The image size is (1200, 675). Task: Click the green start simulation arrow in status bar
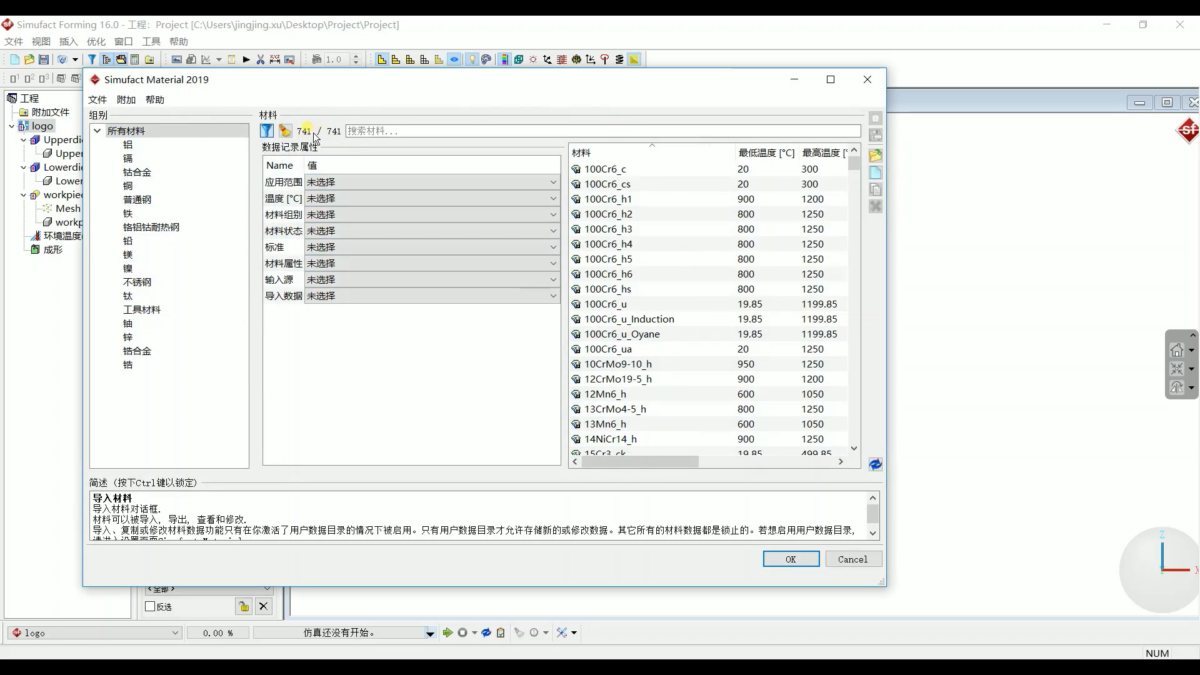click(x=447, y=633)
